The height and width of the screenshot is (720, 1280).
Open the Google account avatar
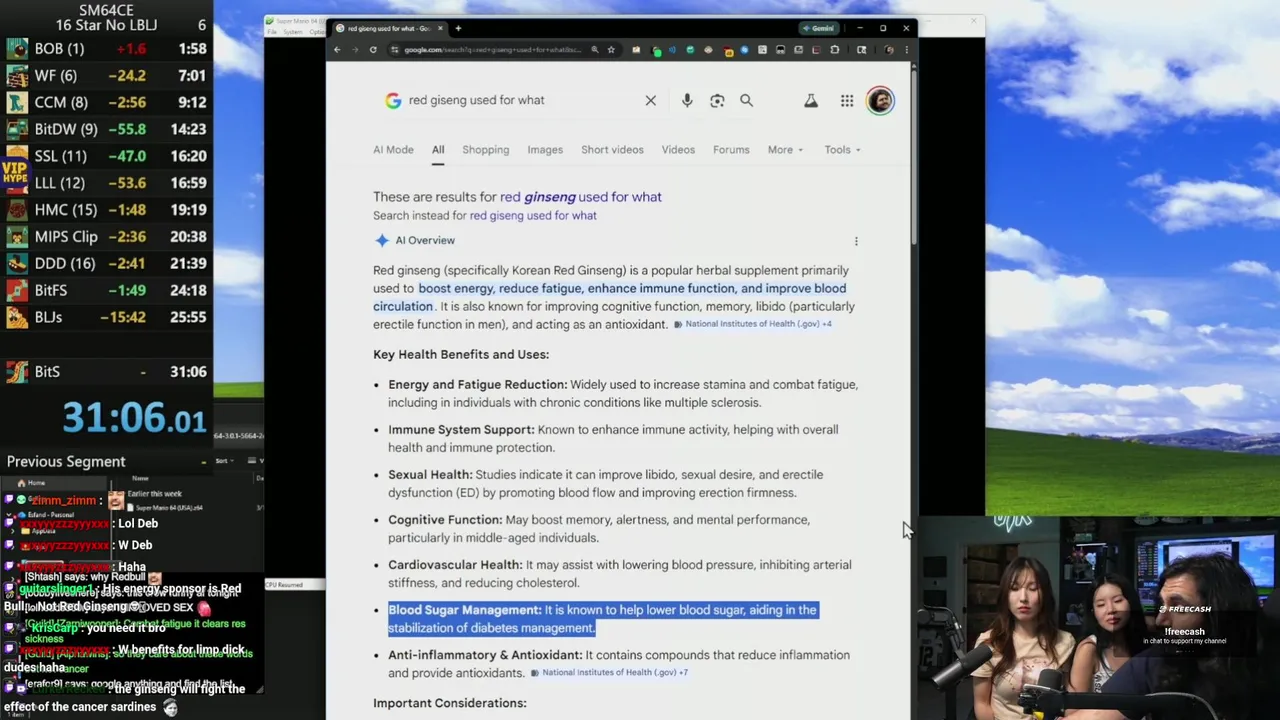coord(880,100)
